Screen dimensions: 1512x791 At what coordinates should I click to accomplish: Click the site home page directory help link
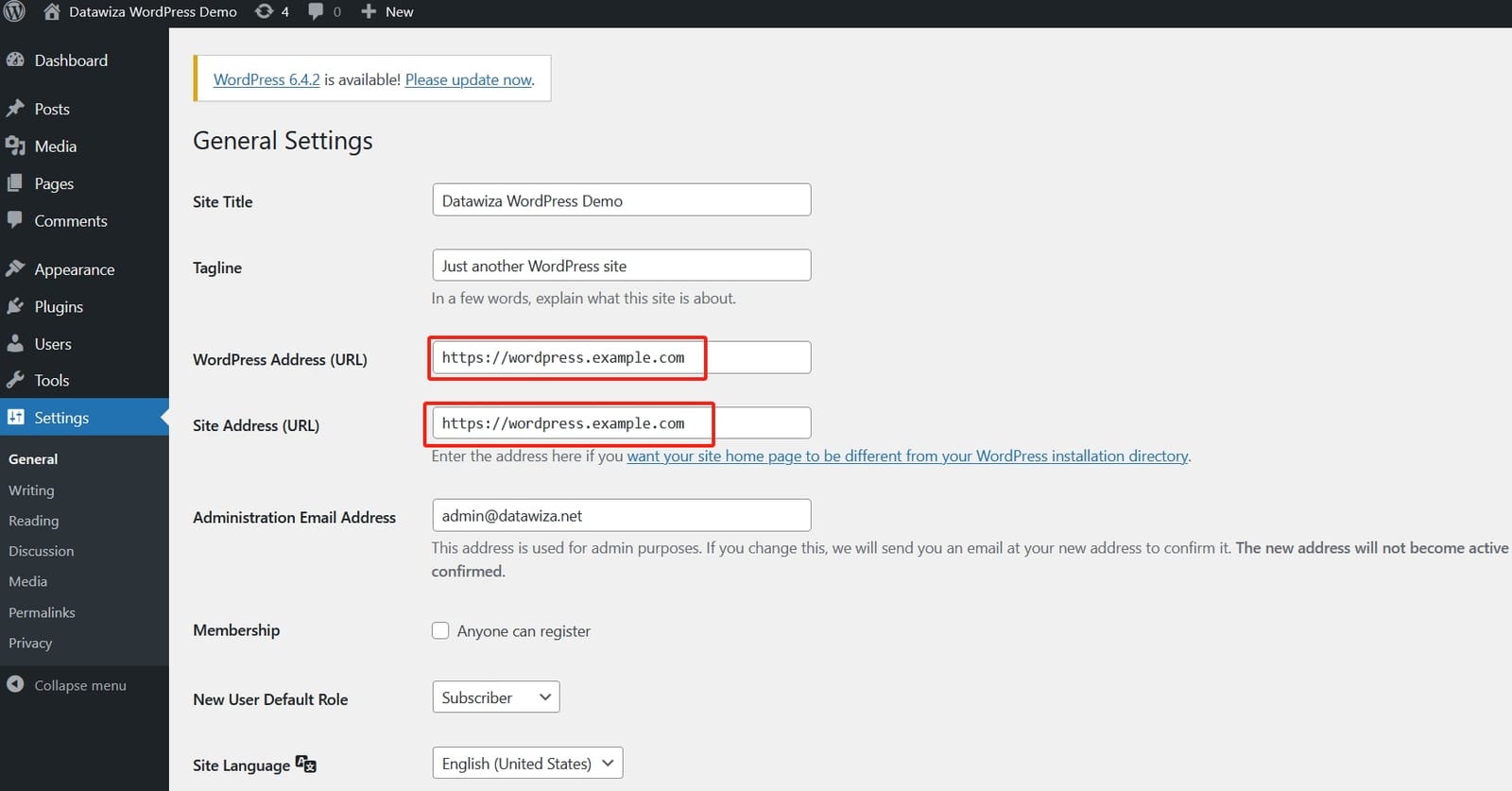coord(907,456)
